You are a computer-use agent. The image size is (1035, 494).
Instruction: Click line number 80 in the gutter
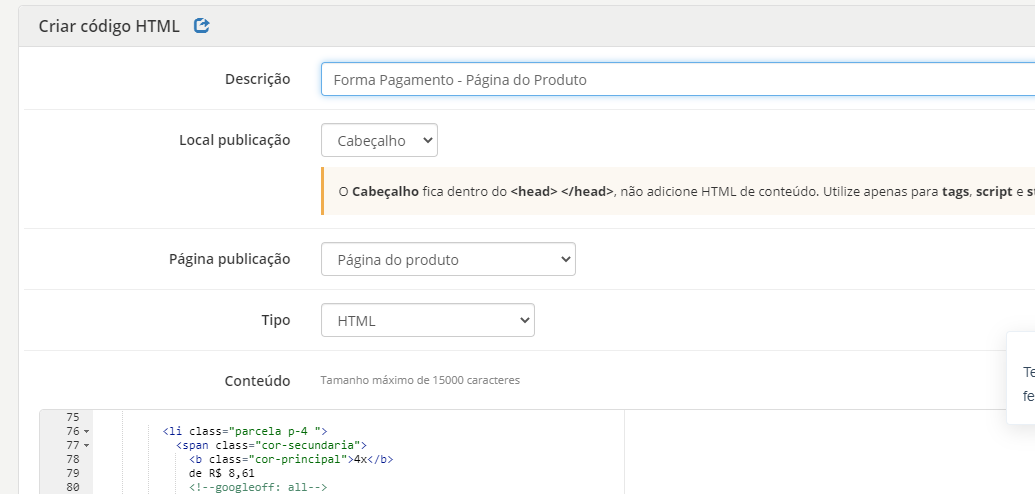point(71,487)
